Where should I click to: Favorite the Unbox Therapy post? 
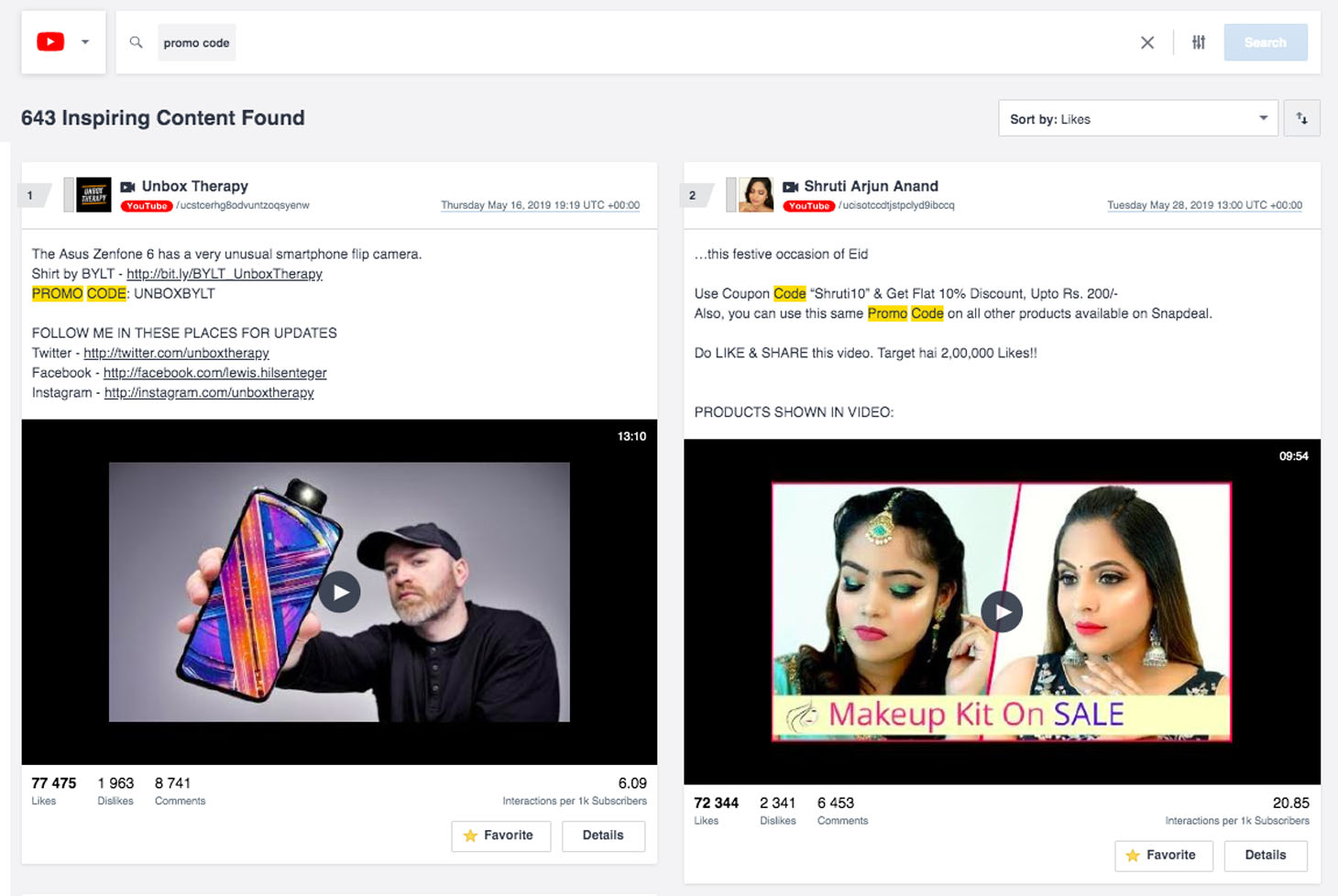pyautogui.click(x=500, y=836)
